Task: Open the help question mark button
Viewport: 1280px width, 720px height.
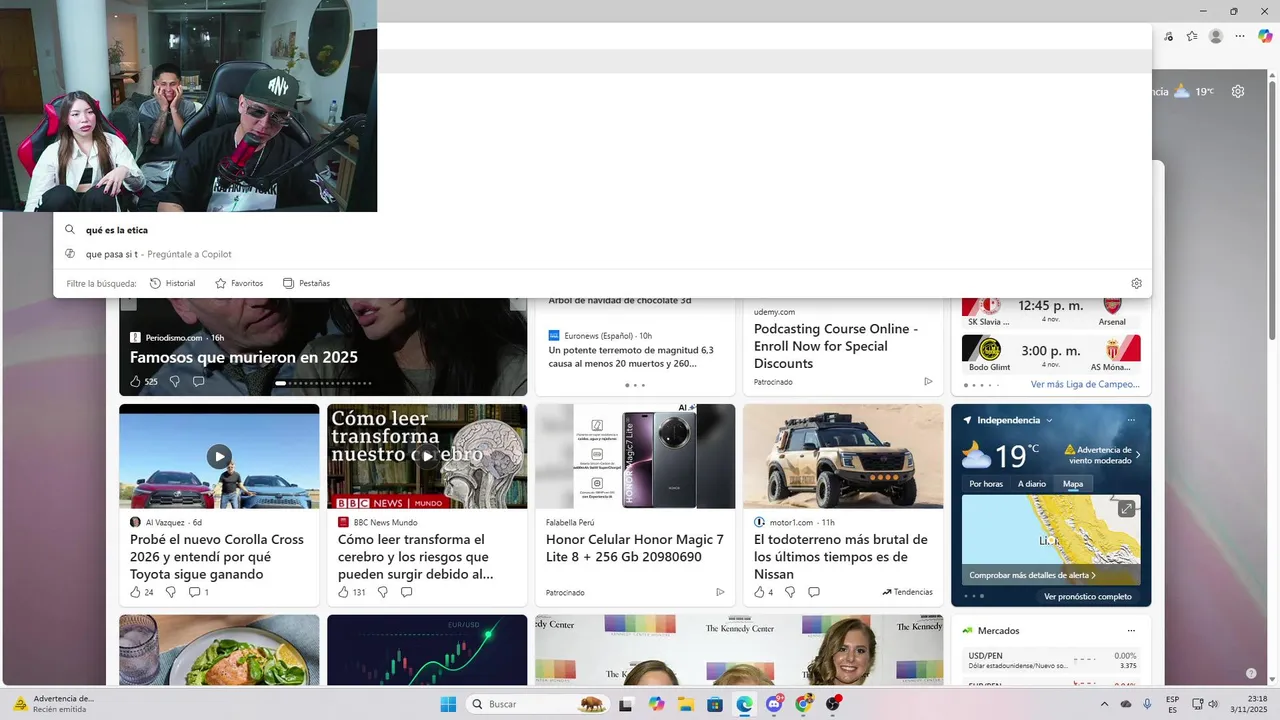Action: click(1251, 674)
